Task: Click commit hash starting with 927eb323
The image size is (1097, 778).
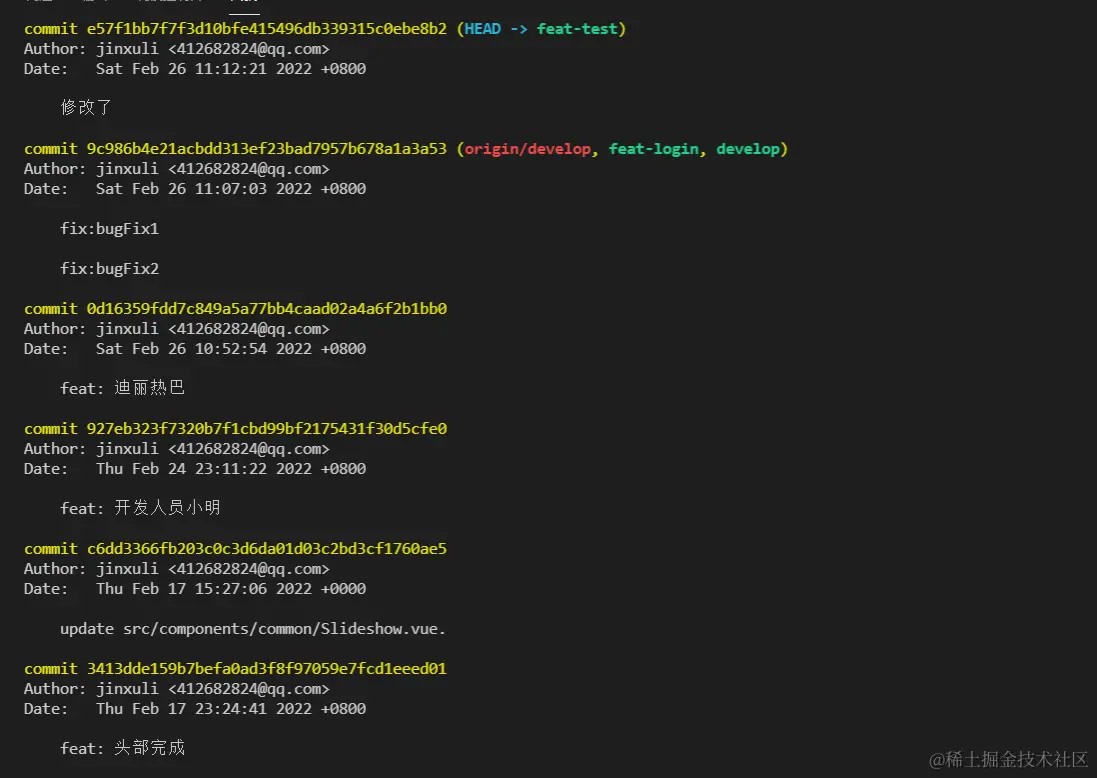Action: click(266, 429)
